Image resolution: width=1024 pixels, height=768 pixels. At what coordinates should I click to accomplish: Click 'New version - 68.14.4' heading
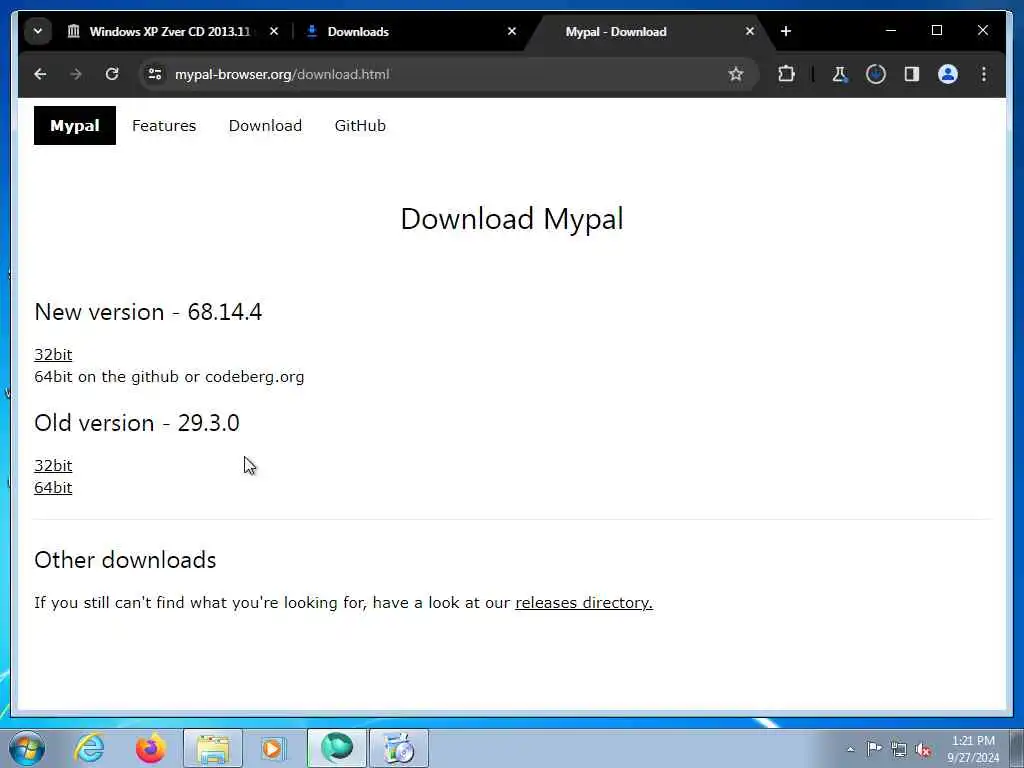tap(148, 312)
